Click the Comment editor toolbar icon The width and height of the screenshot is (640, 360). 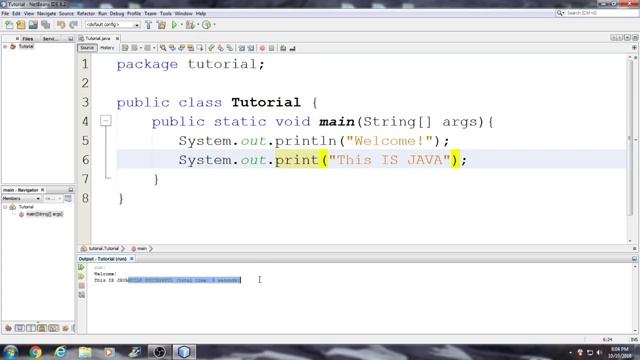[283, 48]
